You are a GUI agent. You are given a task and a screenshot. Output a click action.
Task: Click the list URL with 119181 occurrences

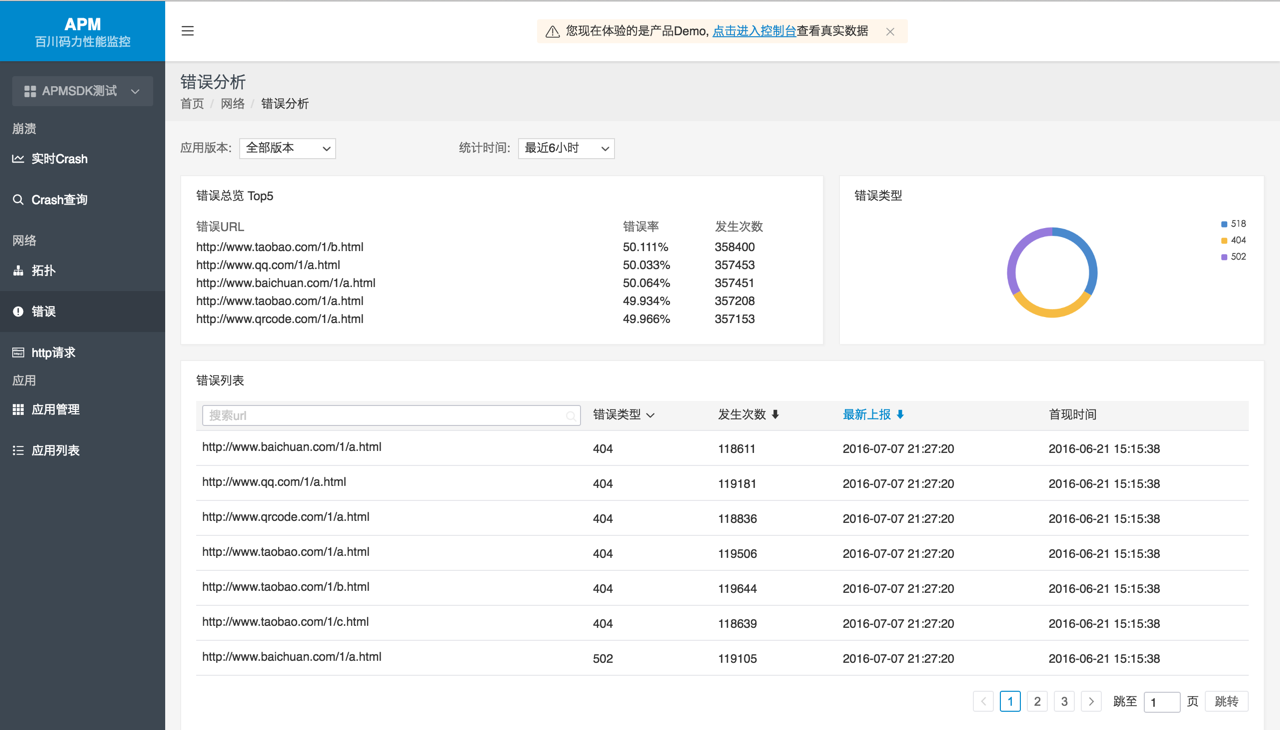coord(274,482)
